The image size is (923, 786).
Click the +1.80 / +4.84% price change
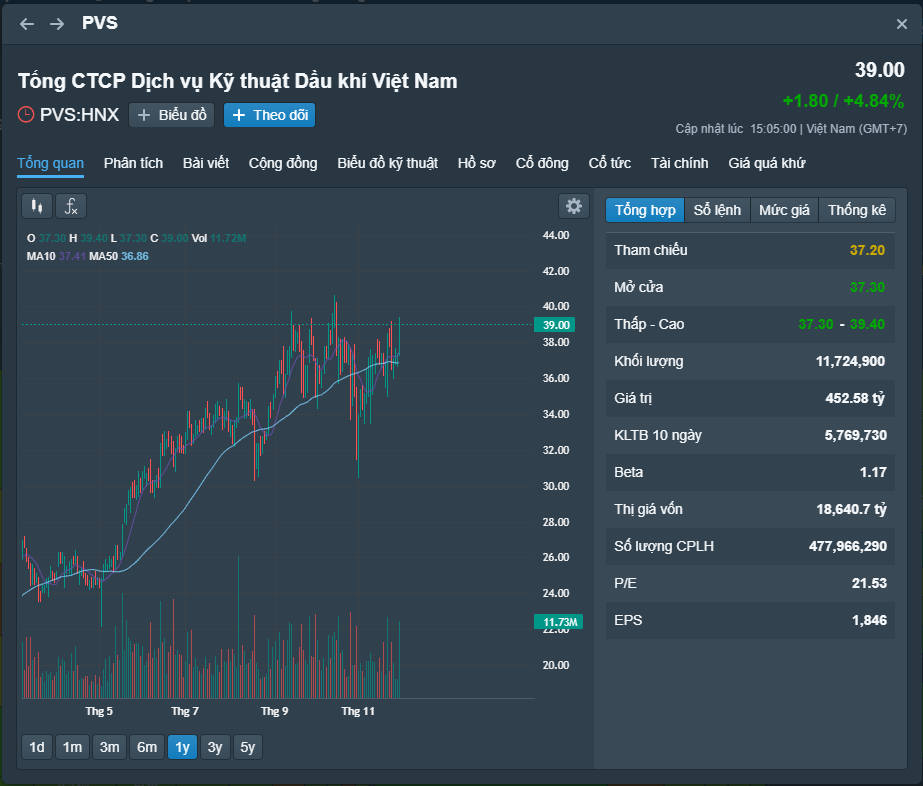(x=843, y=101)
